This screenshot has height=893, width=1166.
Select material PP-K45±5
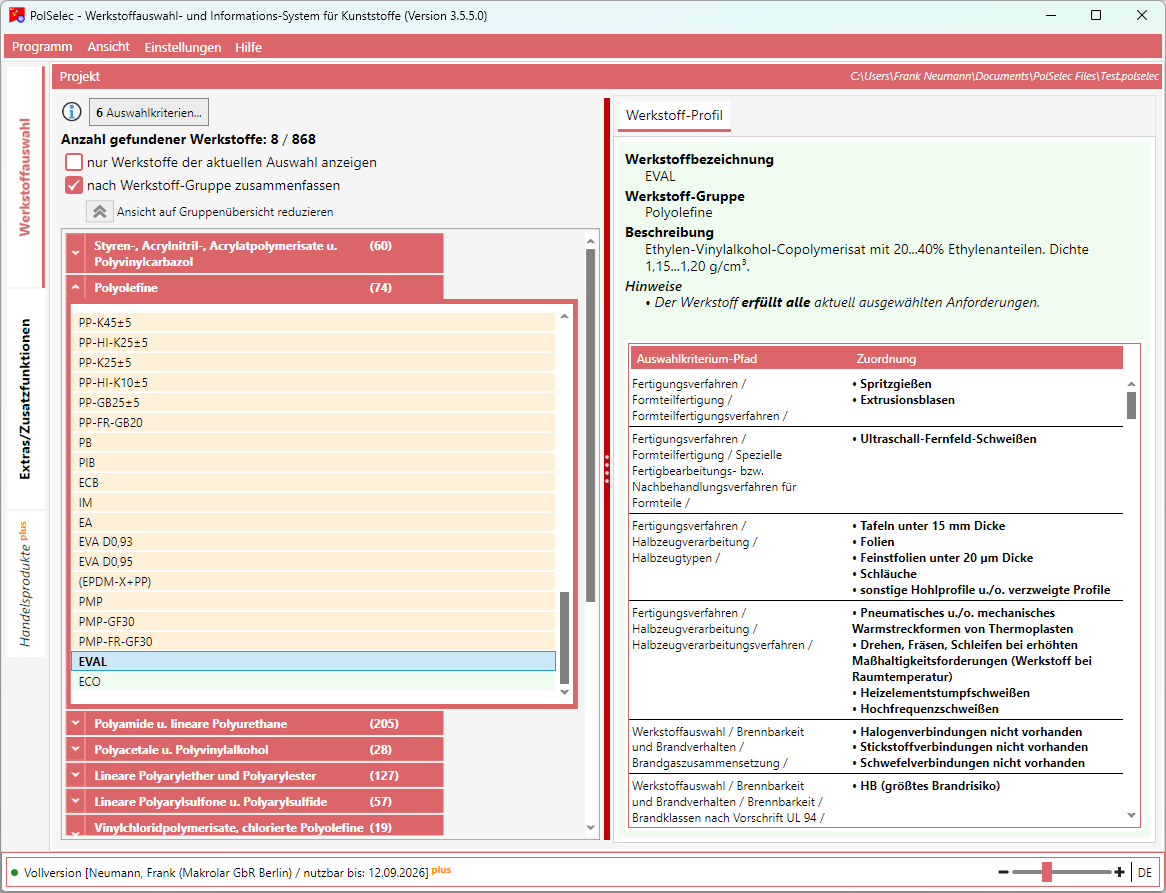tap(314, 323)
